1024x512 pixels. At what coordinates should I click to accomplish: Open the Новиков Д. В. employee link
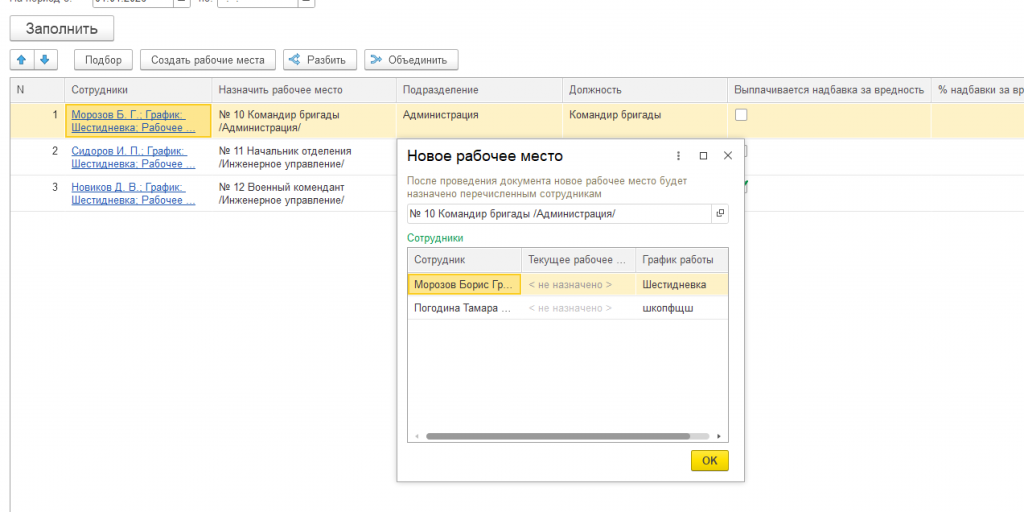[x=133, y=194]
